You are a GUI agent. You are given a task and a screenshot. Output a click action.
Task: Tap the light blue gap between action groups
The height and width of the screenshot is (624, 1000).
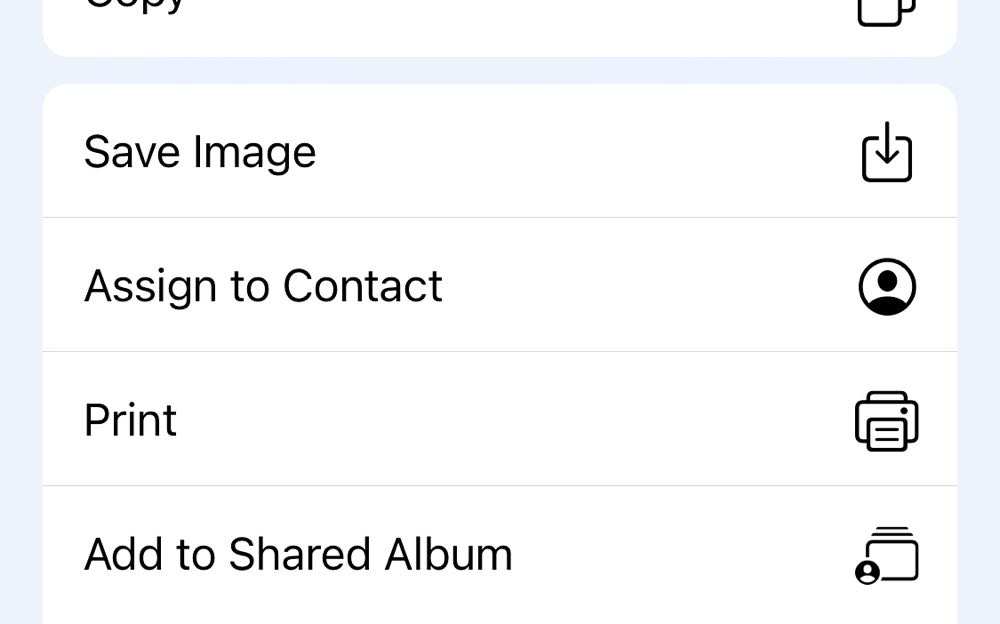[x=500, y=70]
